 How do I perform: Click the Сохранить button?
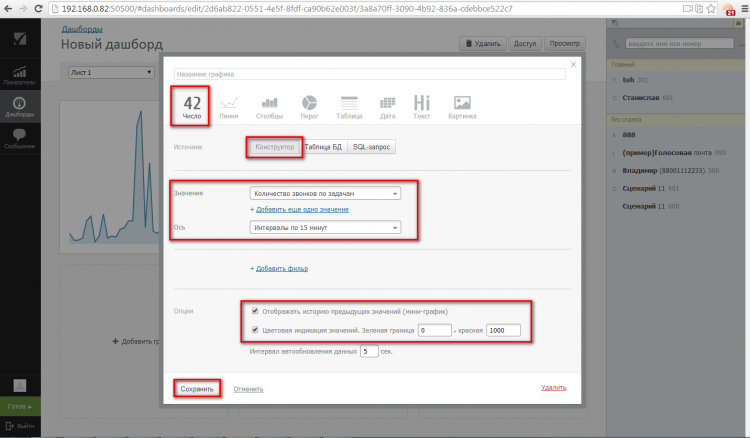tap(198, 388)
